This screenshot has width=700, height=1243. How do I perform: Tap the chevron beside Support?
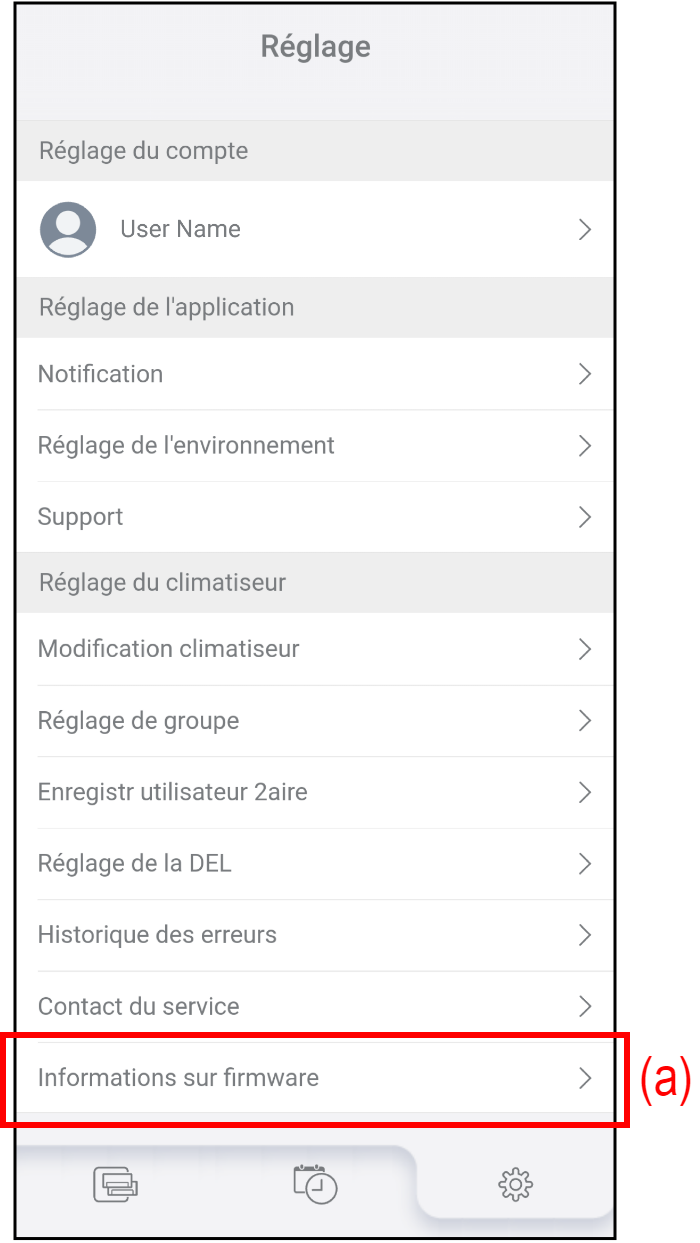pyautogui.click(x=585, y=517)
